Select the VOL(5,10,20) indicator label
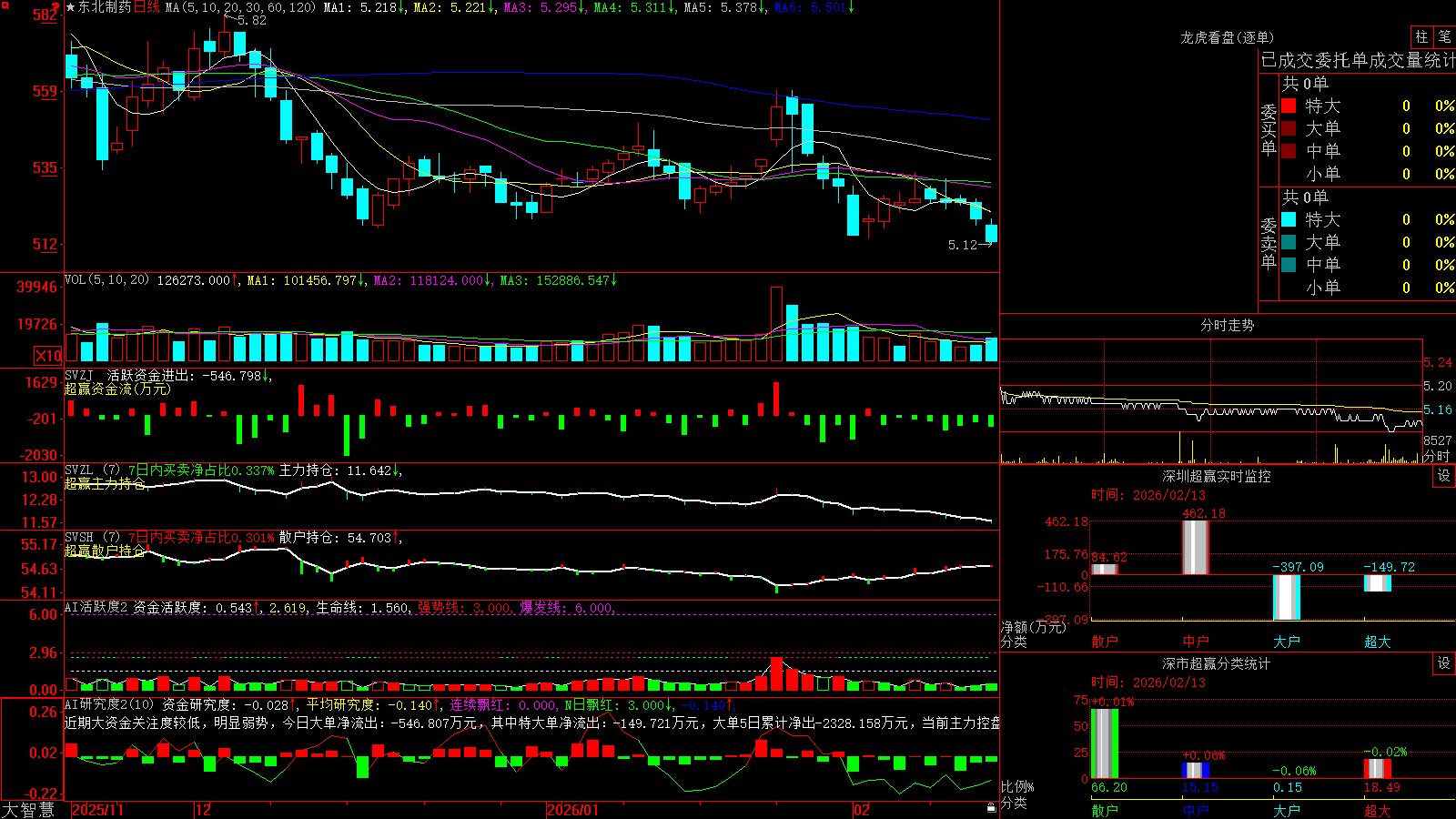The image size is (1456, 819). 106,280
